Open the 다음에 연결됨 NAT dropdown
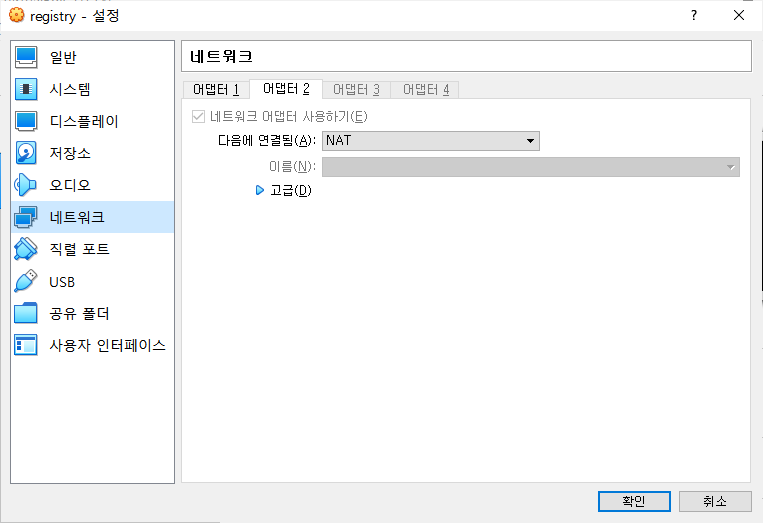Image resolution: width=763 pixels, height=523 pixels. tap(431, 141)
